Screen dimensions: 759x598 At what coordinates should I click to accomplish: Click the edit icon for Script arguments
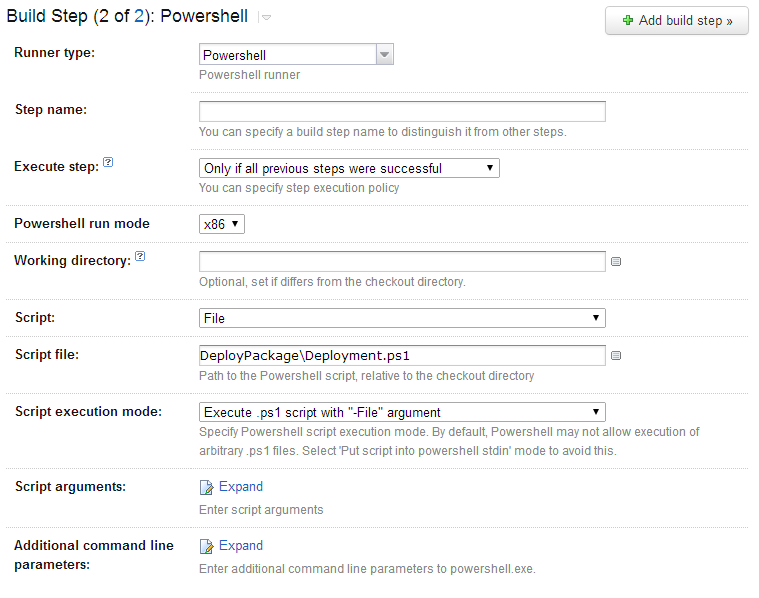click(206, 487)
